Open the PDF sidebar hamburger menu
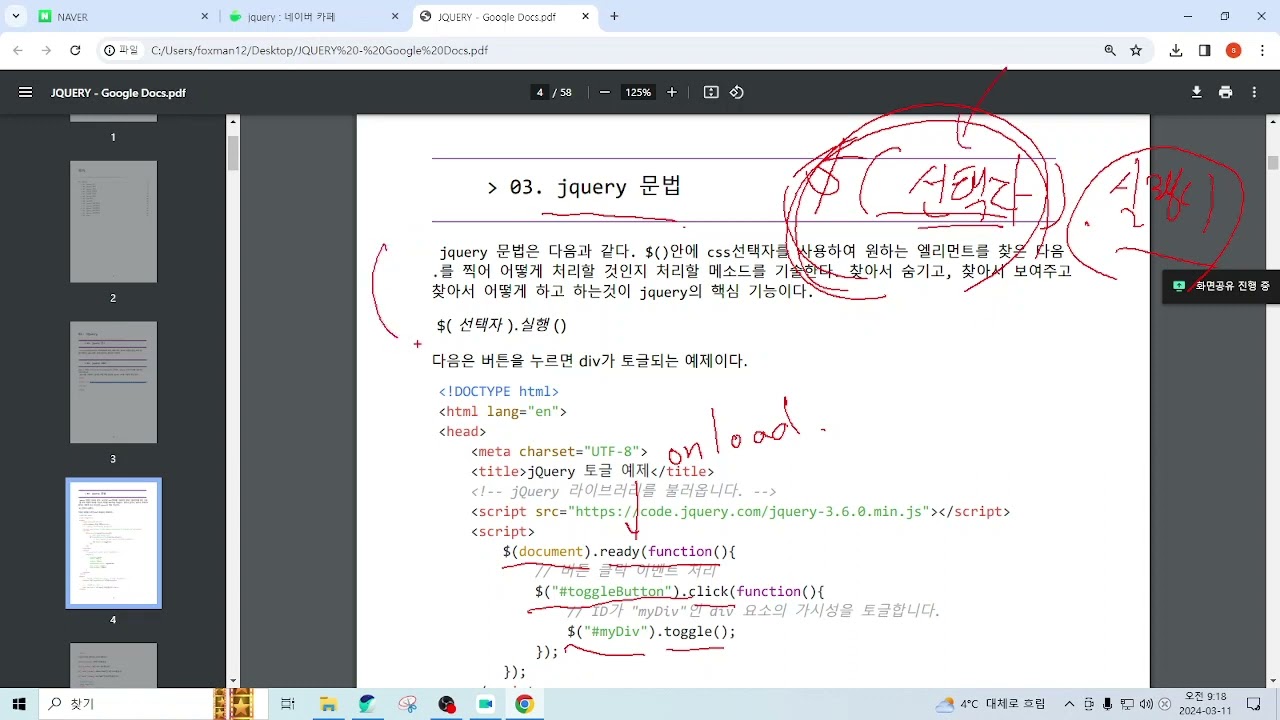 point(25,92)
